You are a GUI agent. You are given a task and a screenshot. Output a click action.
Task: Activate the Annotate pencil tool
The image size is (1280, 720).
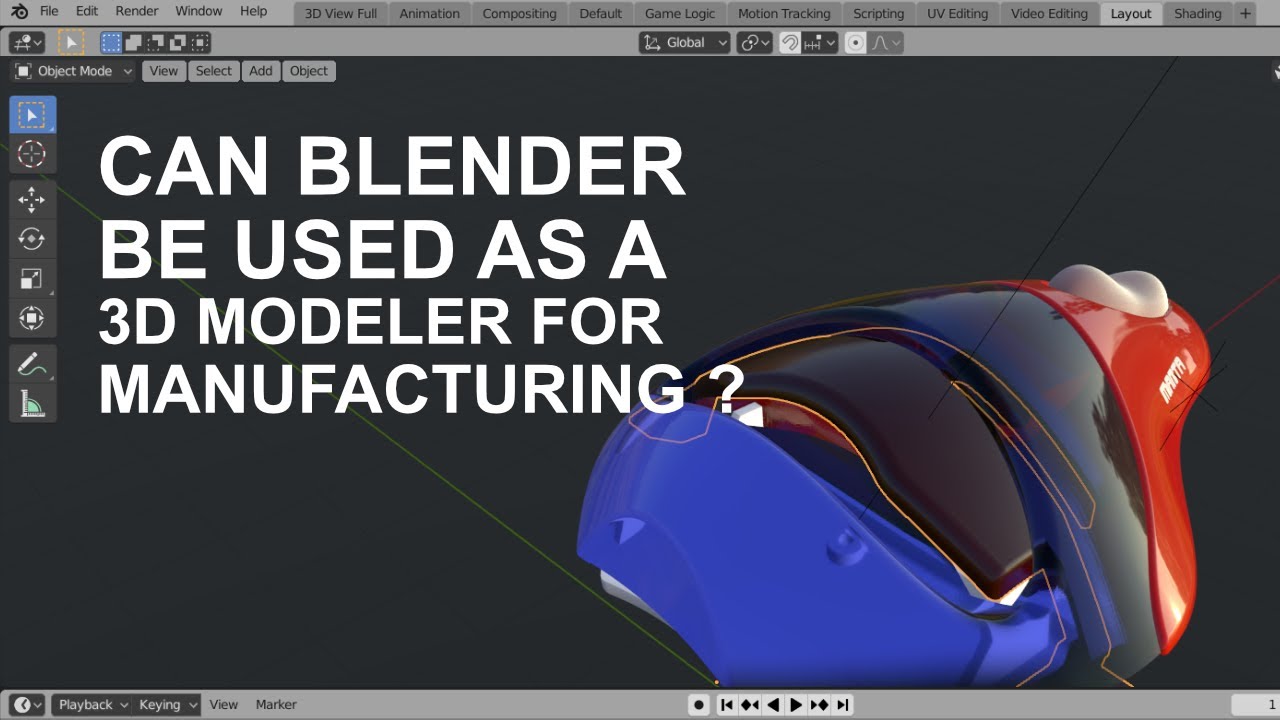[x=32, y=365]
